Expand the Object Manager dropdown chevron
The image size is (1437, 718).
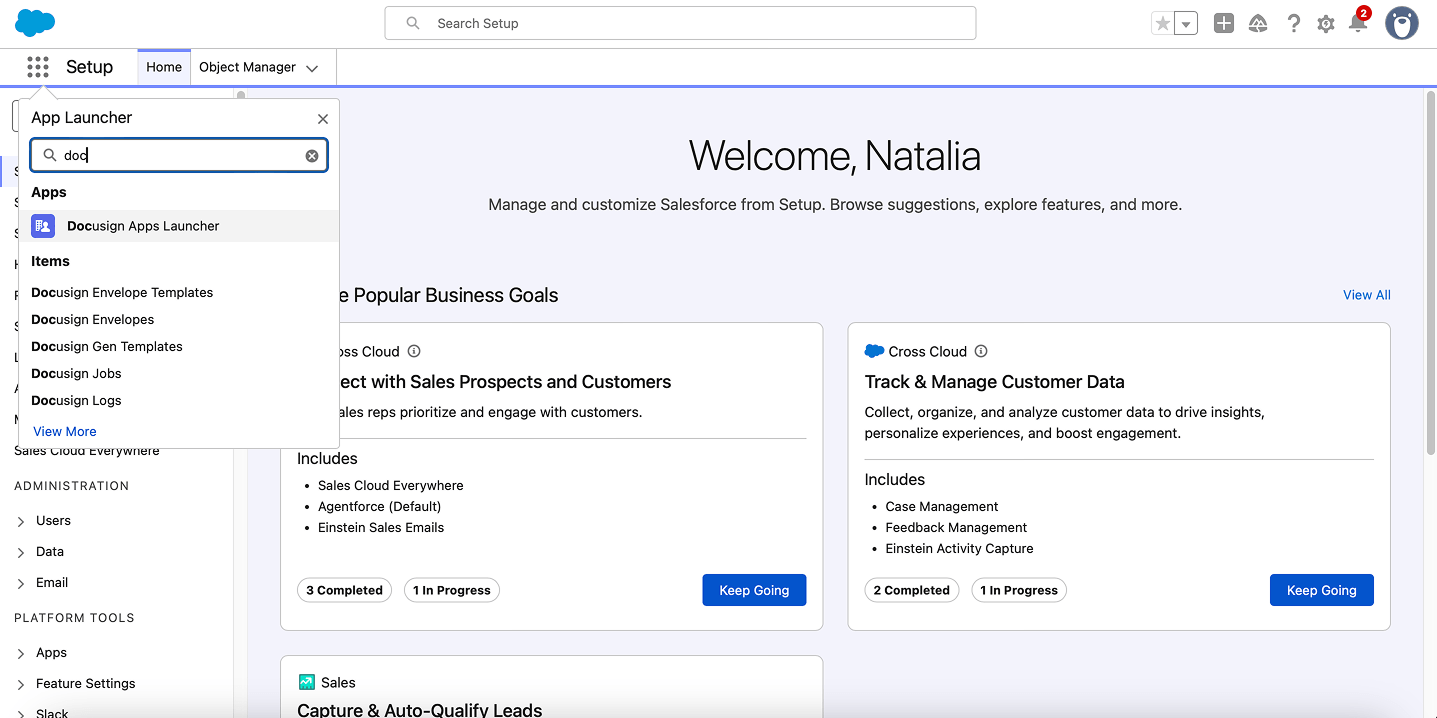(312, 68)
